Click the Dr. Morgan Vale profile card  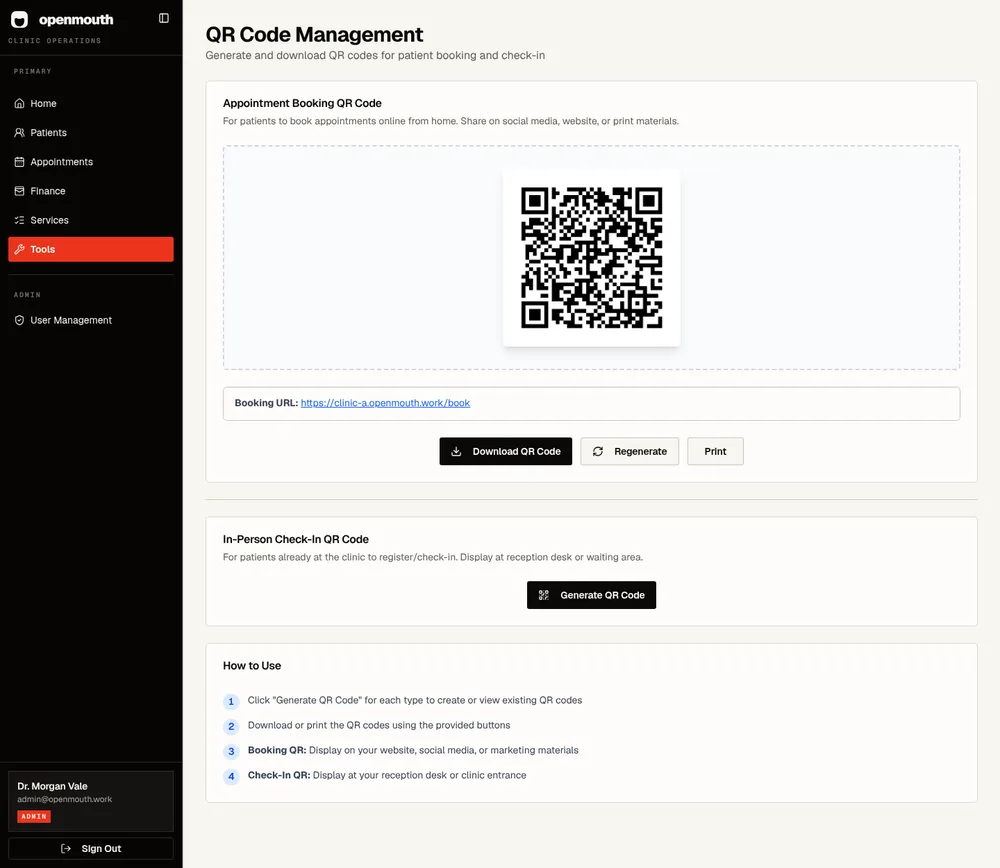pyautogui.click(x=91, y=801)
